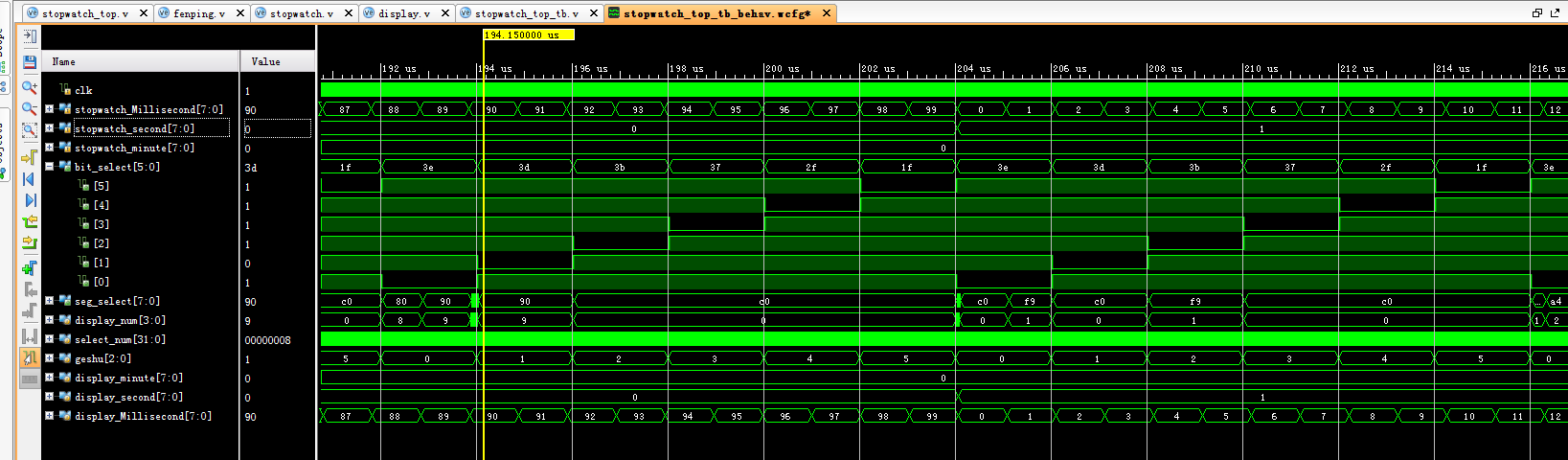Click the Next Transition icon

pyautogui.click(x=30, y=243)
